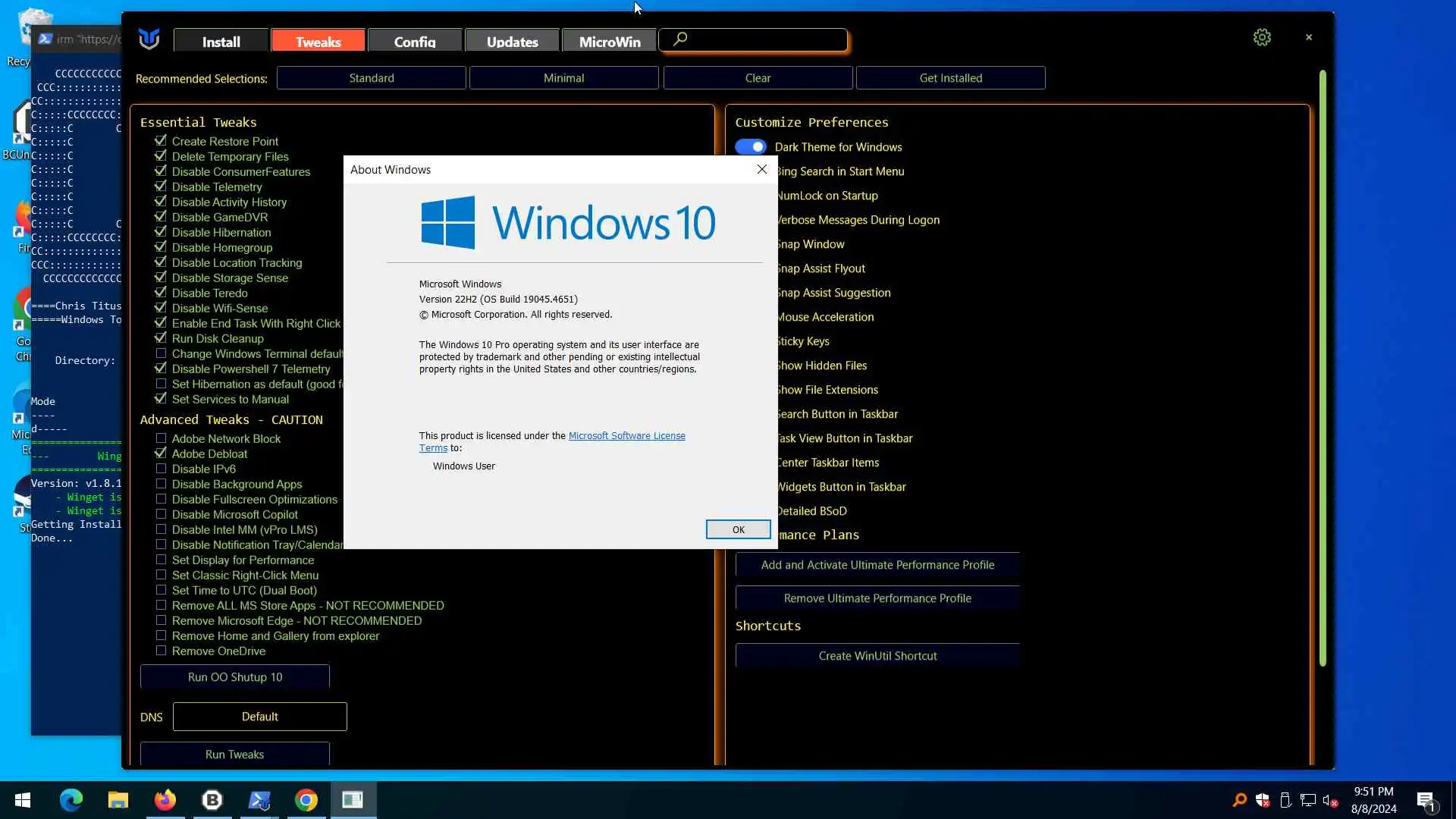Viewport: 1456px width, 819px height.
Task: Check Disable IPv6 option
Action: [x=161, y=469]
